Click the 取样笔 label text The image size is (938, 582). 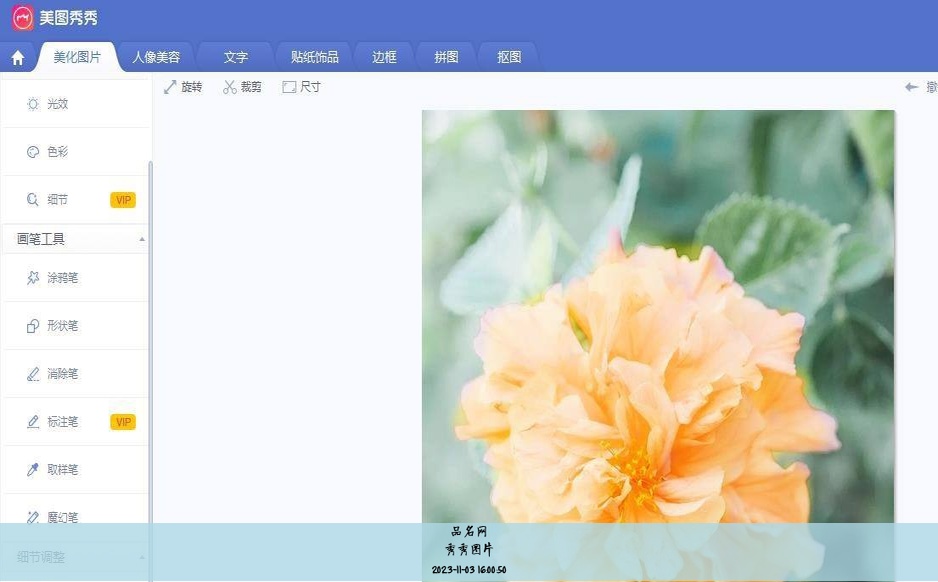coord(63,470)
